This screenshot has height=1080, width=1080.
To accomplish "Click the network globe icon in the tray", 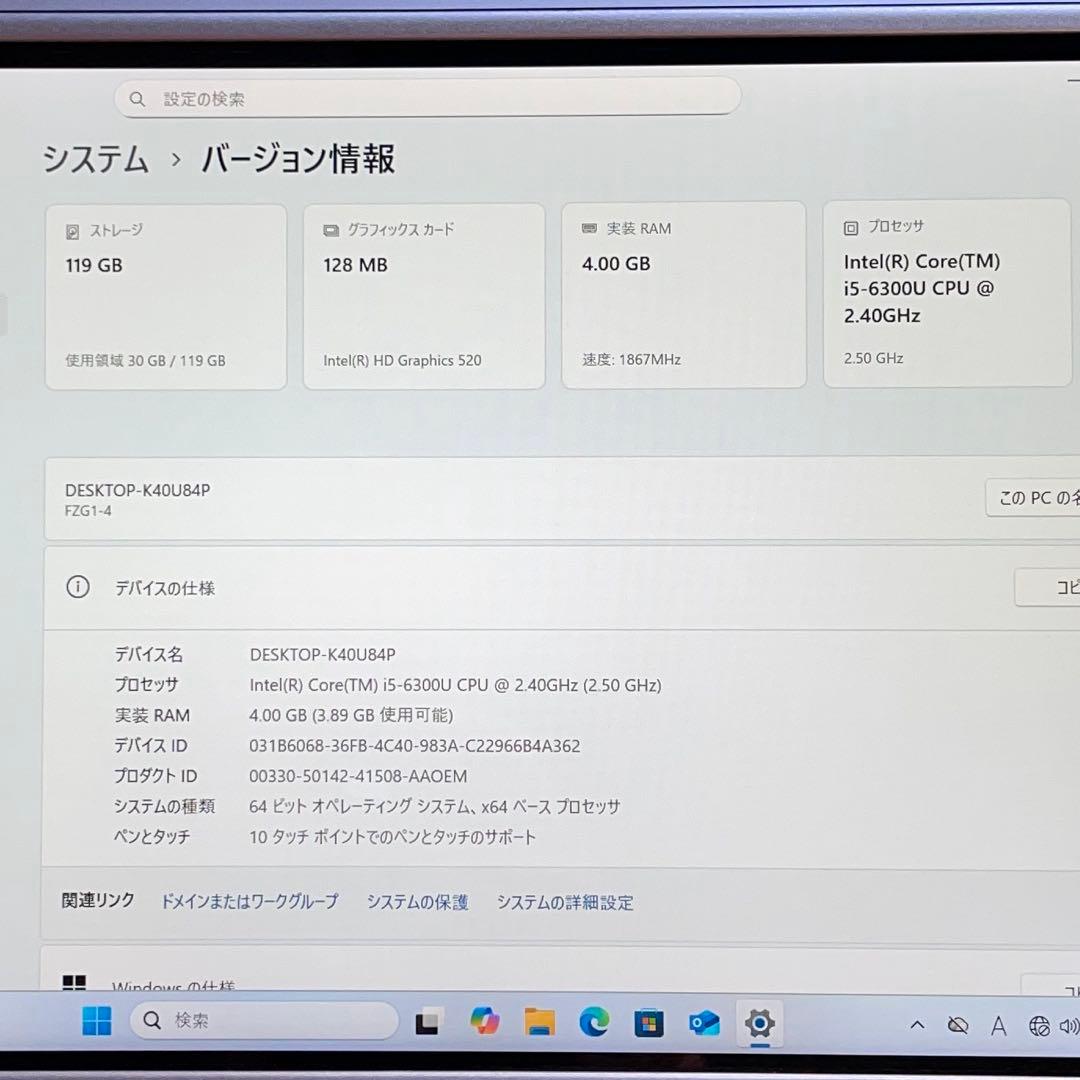I will [1035, 1024].
